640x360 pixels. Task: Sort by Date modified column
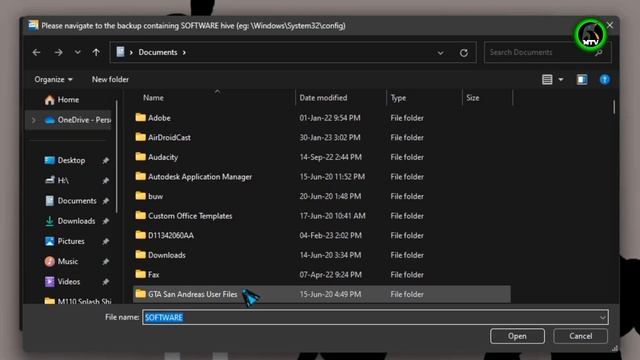coord(323,98)
